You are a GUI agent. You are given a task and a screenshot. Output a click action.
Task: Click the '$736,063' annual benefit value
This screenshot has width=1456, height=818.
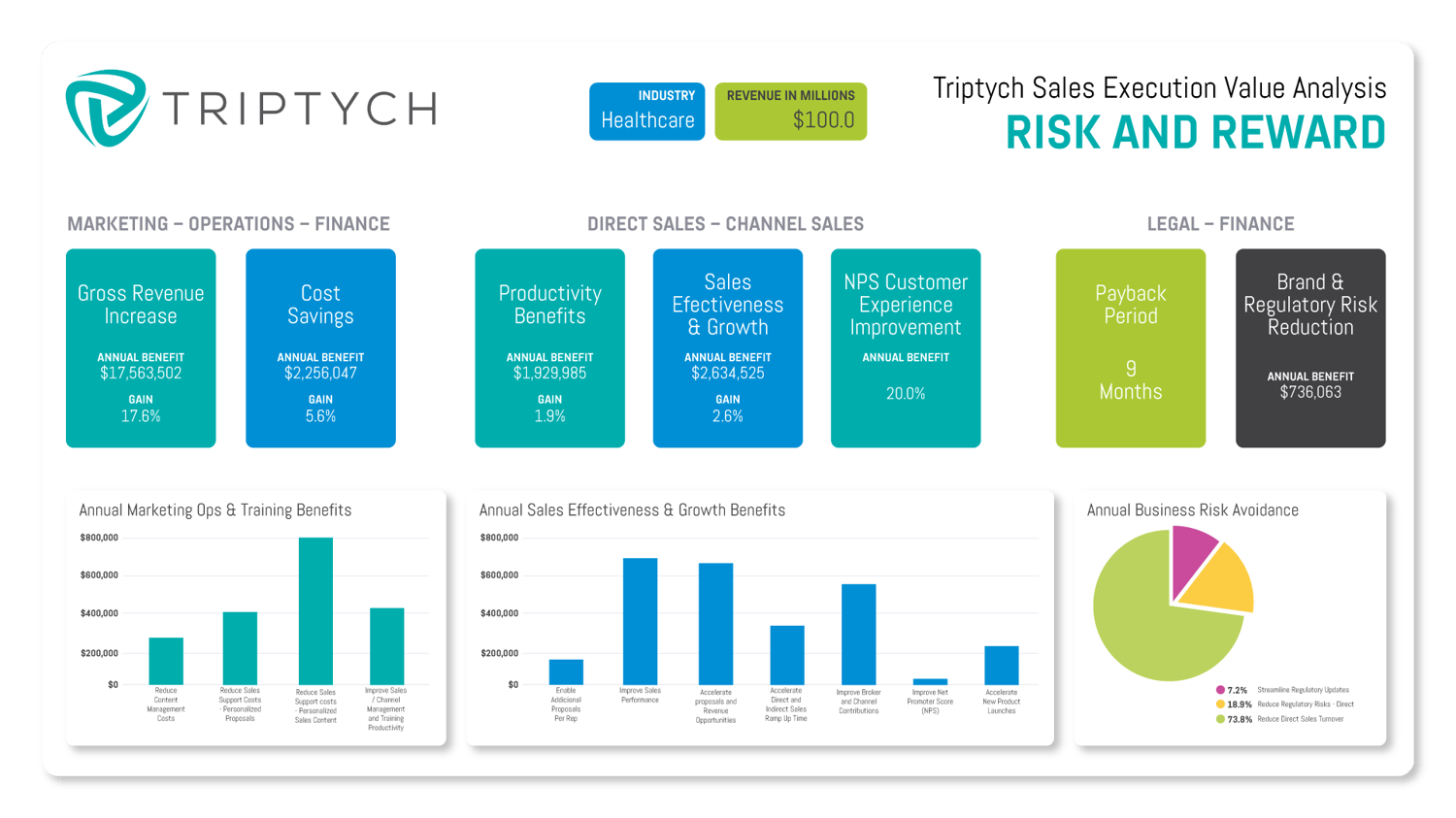(x=1310, y=393)
